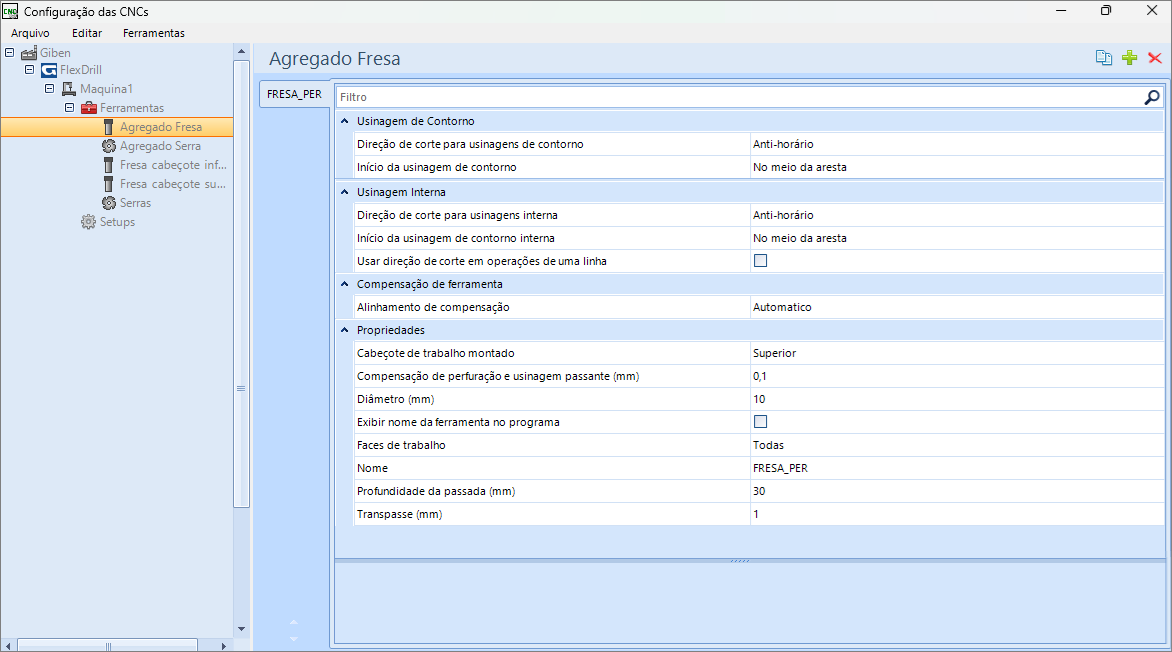This screenshot has height=652, width=1172.
Task: Select Agregado Serra gear icon in tree
Action: [109, 146]
